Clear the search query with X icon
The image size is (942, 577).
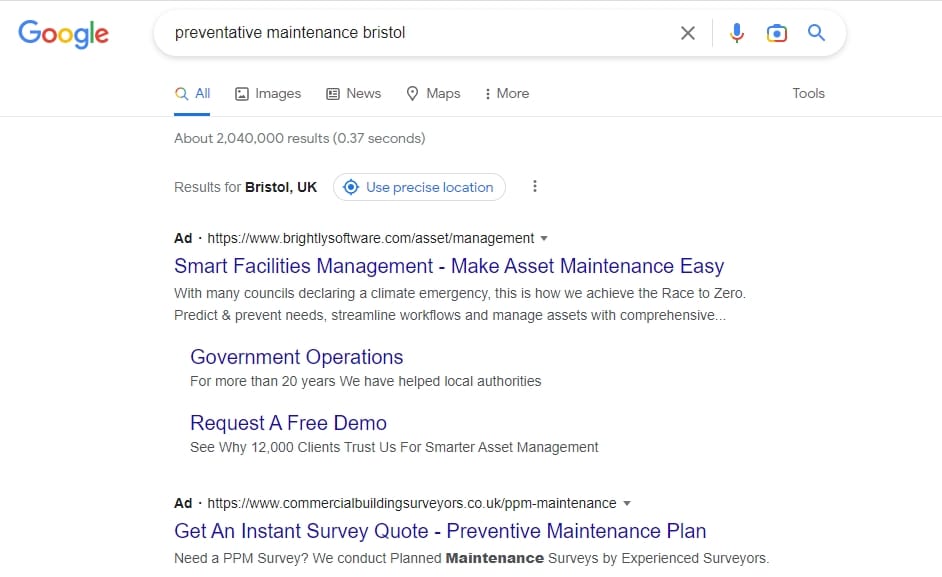click(688, 33)
